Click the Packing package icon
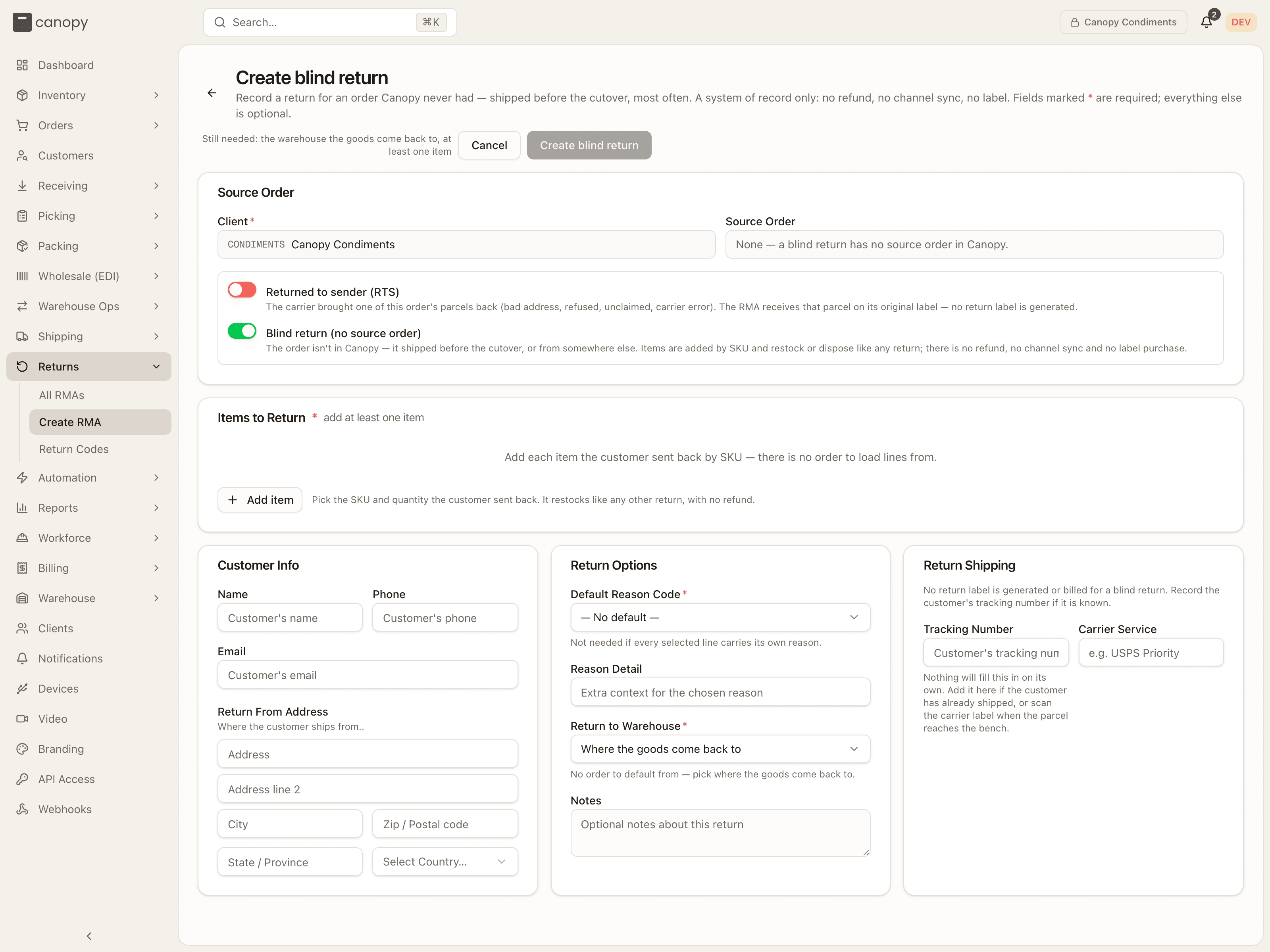The height and width of the screenshot is (952, 1270). 22,246
